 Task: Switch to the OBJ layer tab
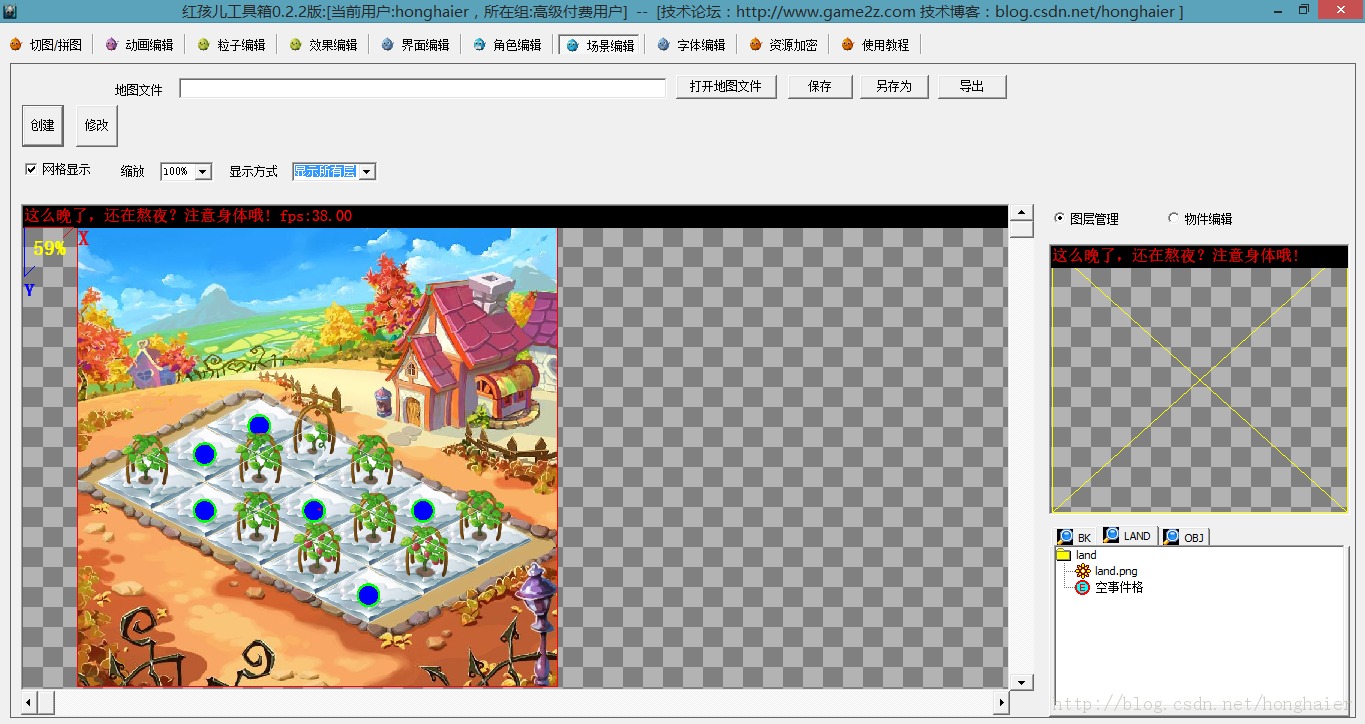click(x=1185, y=537)
